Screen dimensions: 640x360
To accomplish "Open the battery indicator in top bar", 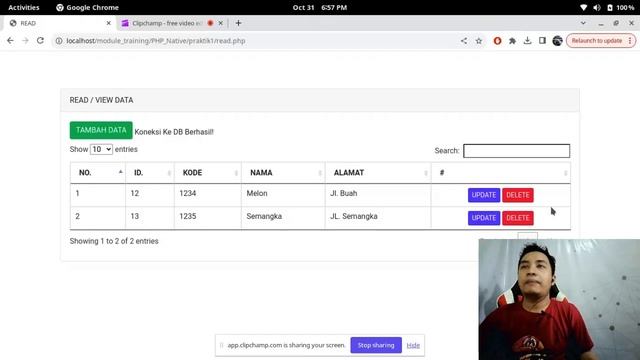I will point(620,7).
